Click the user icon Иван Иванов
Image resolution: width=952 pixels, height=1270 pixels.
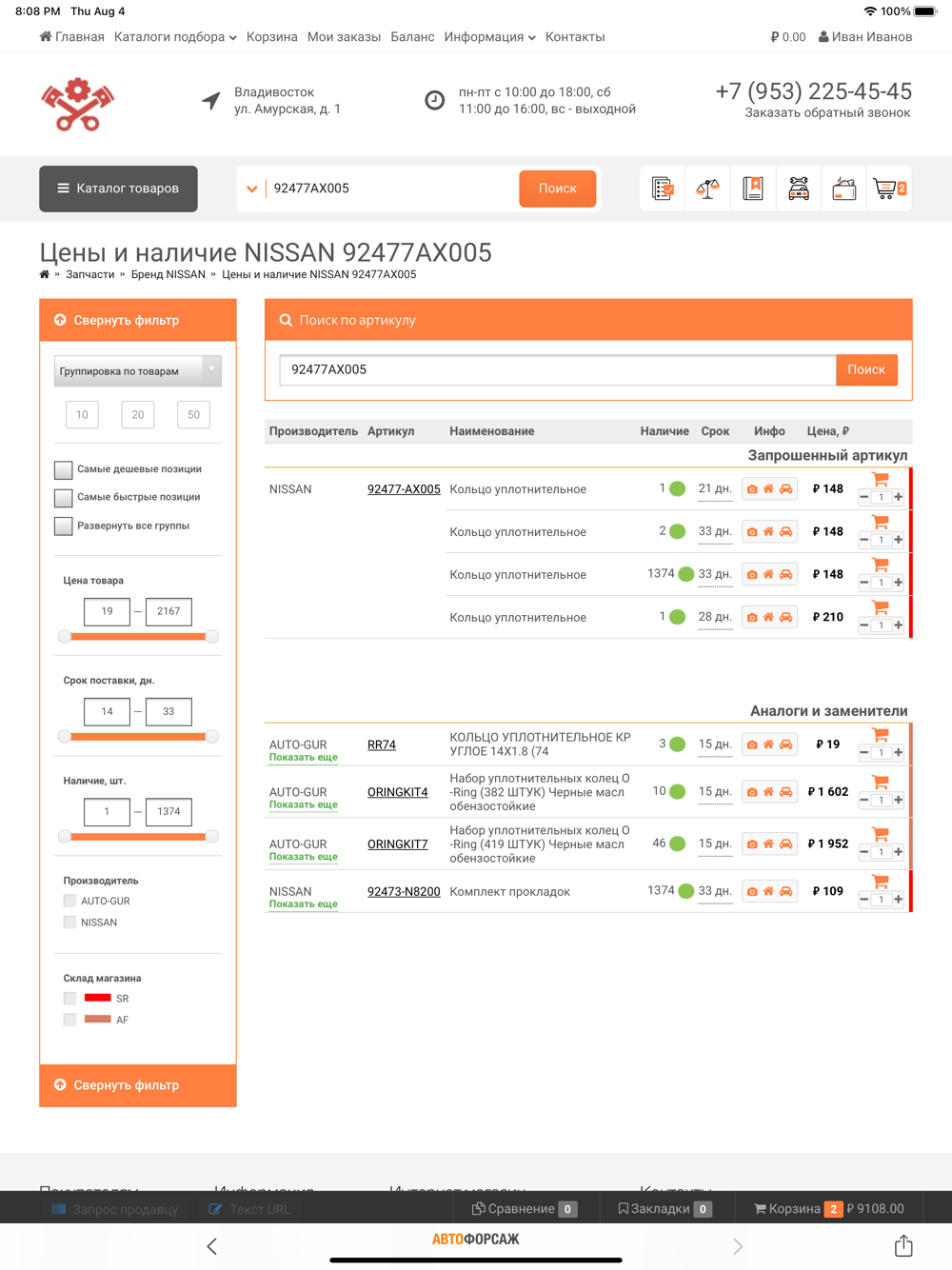(823, 37)
